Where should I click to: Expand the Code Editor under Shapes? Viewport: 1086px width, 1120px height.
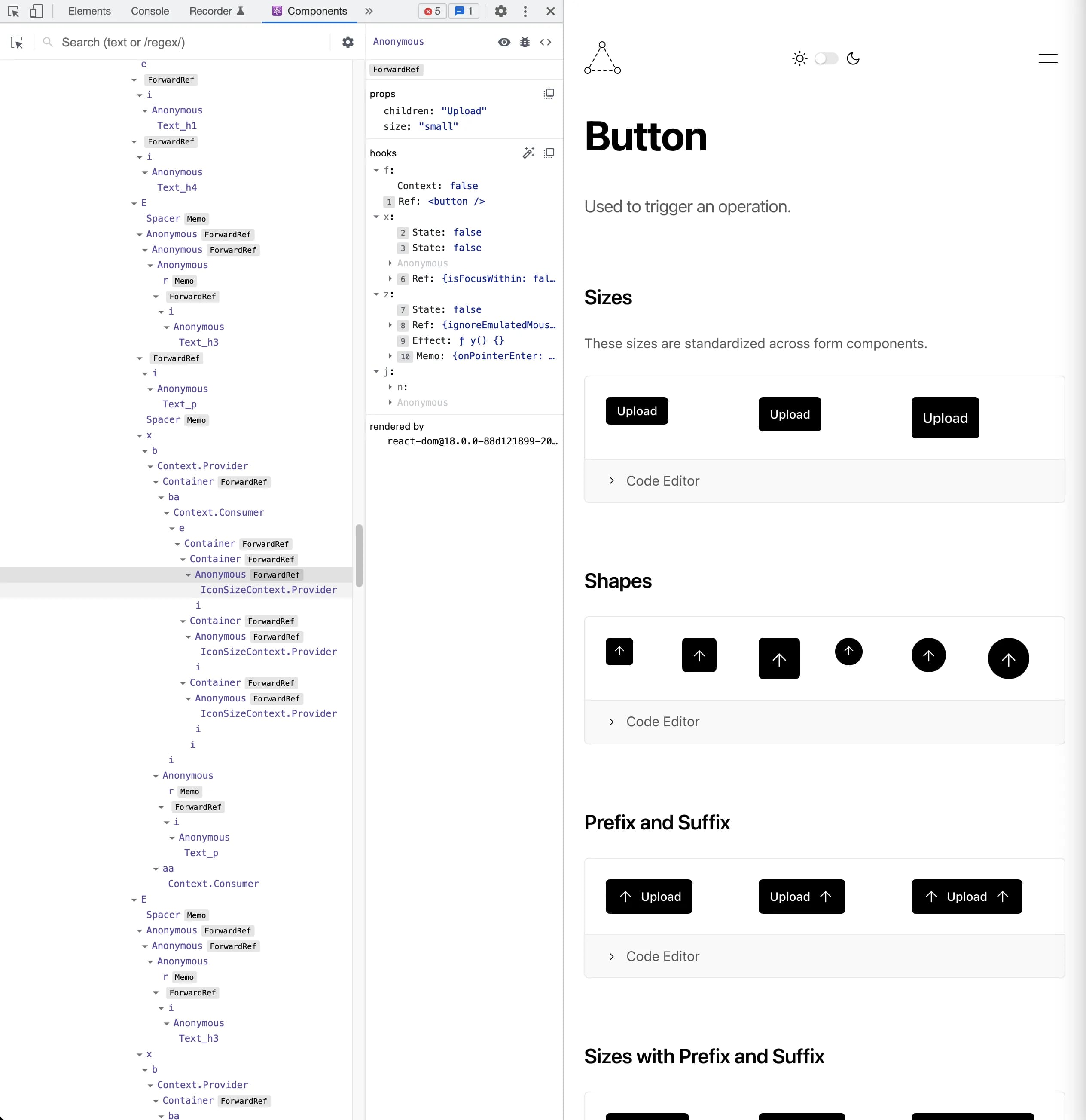click(x=662, y=722)
